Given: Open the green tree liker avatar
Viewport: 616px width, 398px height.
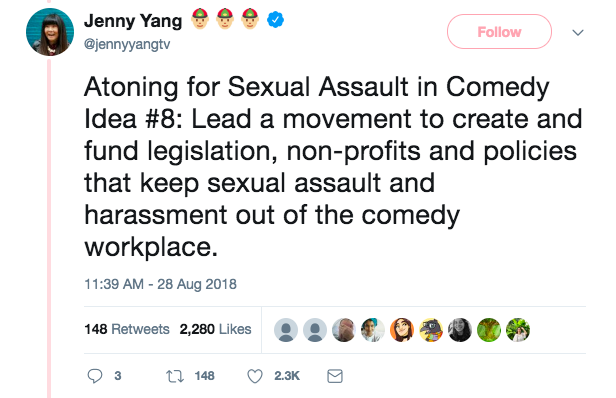Looking at the screenshot, I should (x=489, y=330).
